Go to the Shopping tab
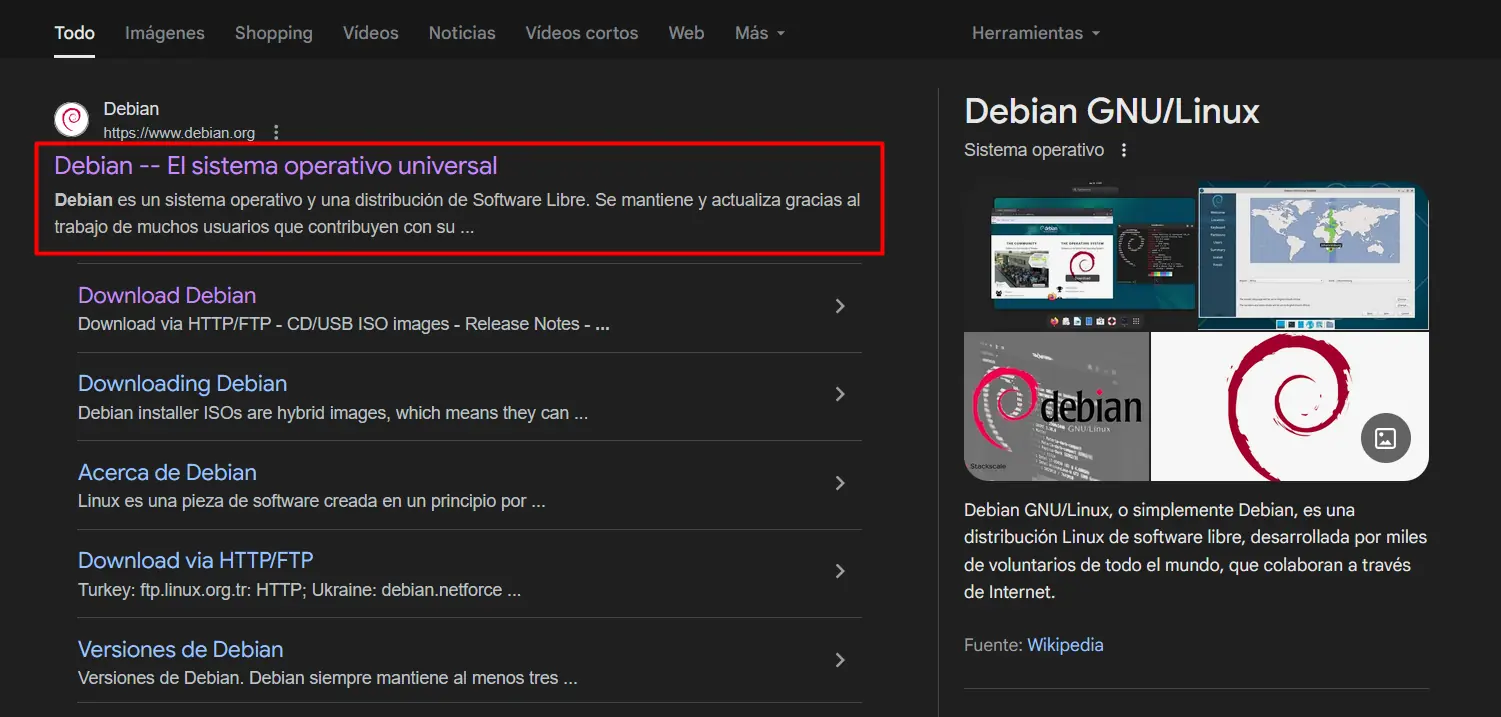 point(273,33)
